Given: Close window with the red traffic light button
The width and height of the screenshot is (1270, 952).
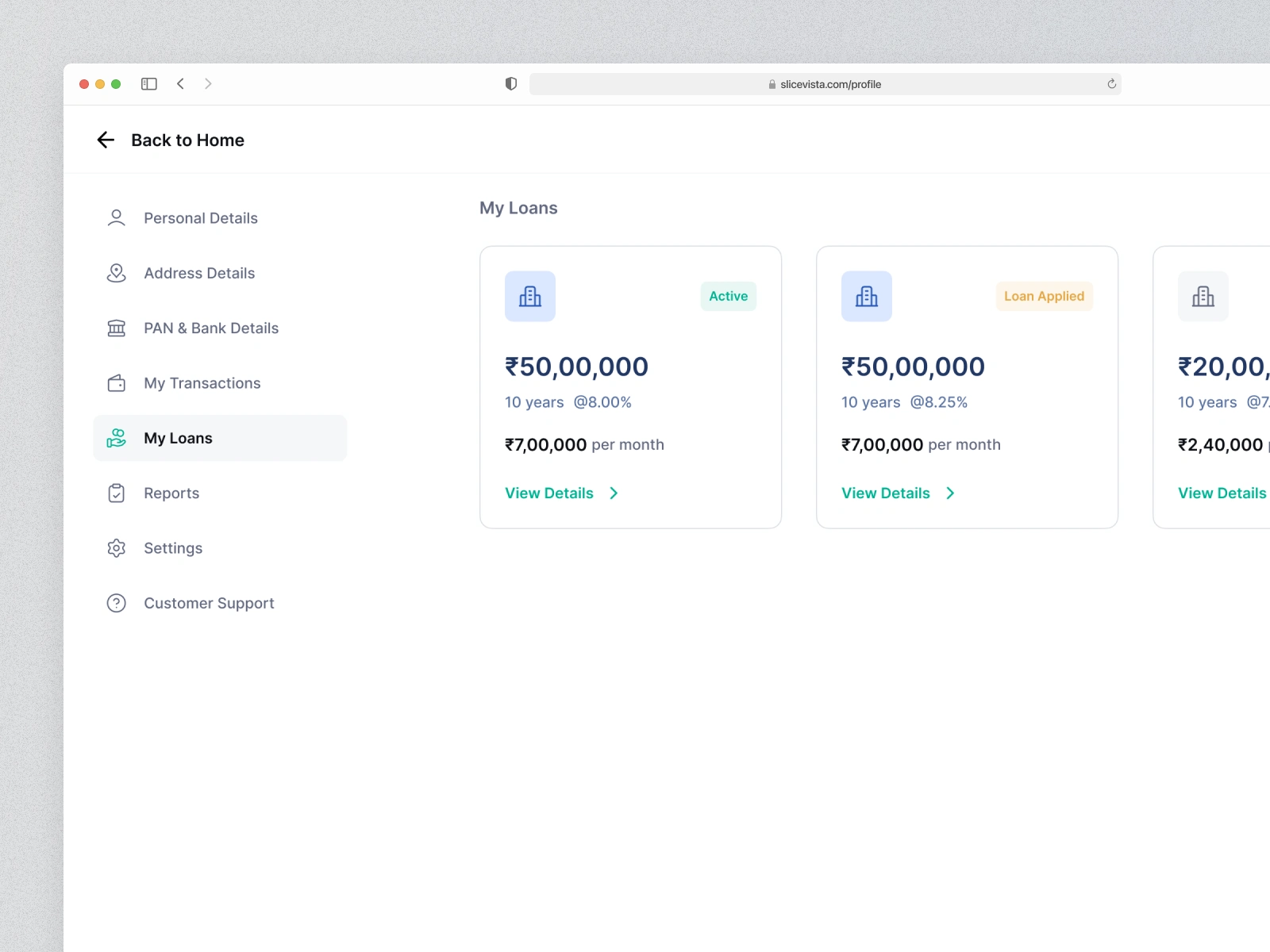Looking at the screenshot, I should pos(84,84).
